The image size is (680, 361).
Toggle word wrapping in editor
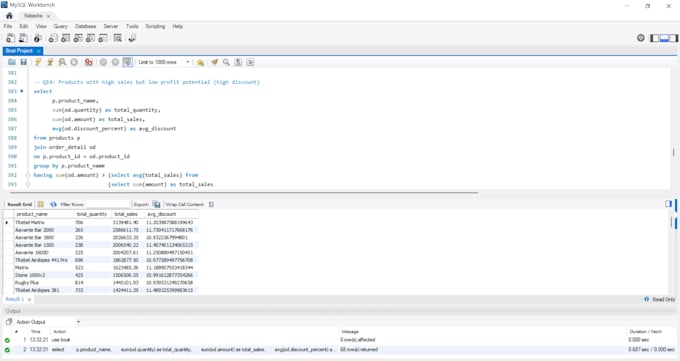[250, 62]
